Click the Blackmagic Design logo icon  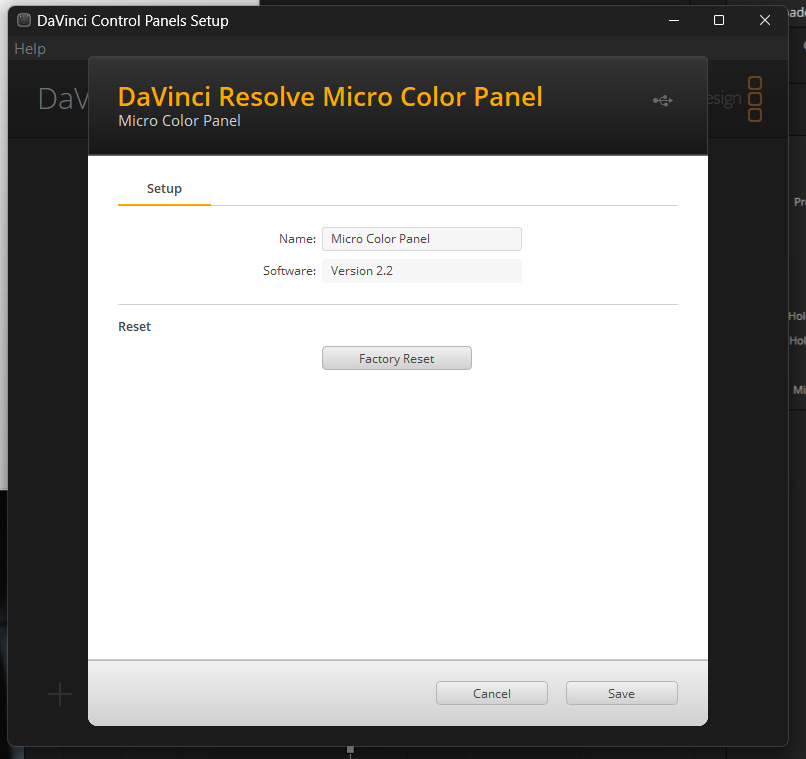(755, 99)
